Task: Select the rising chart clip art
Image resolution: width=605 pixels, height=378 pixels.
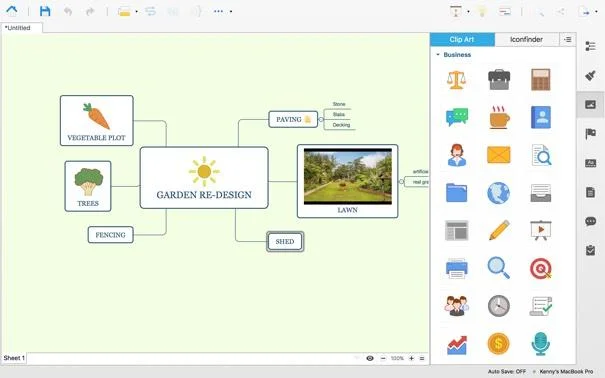Action: (x=457, y=344)
